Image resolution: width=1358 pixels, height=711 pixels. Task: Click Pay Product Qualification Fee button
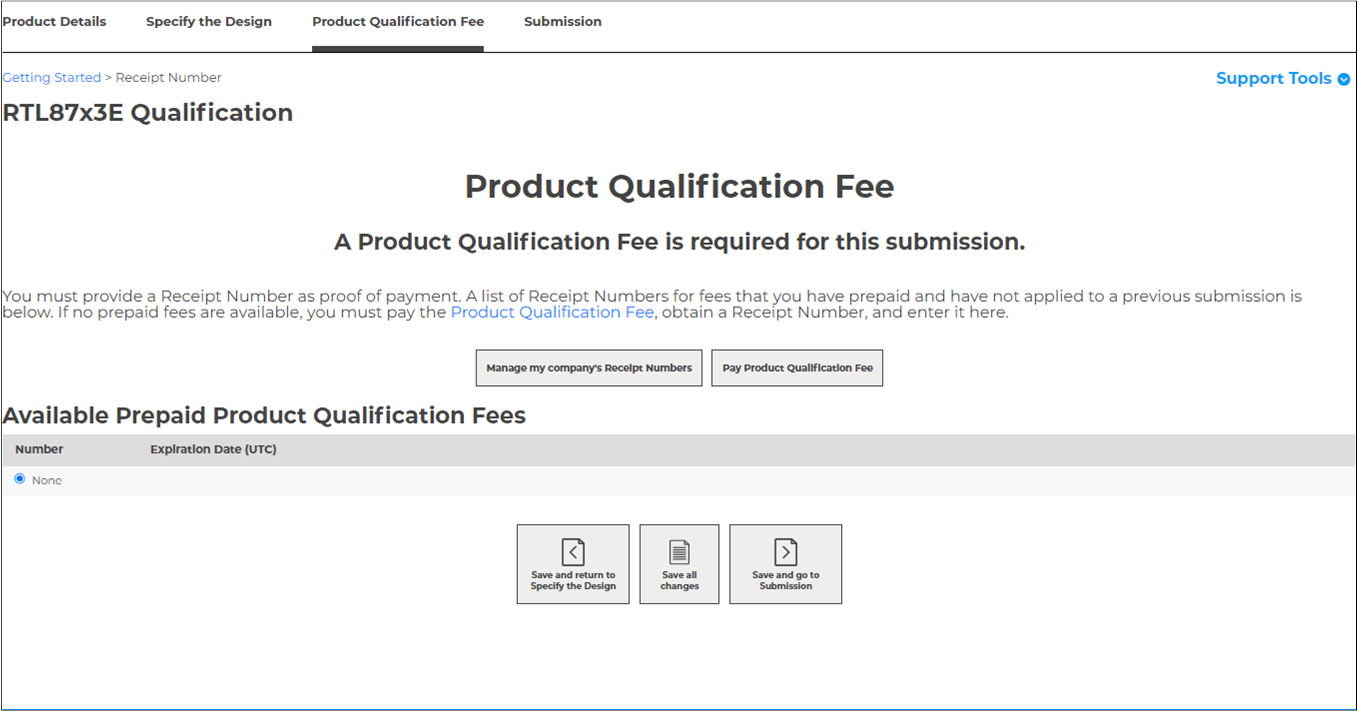797,368
